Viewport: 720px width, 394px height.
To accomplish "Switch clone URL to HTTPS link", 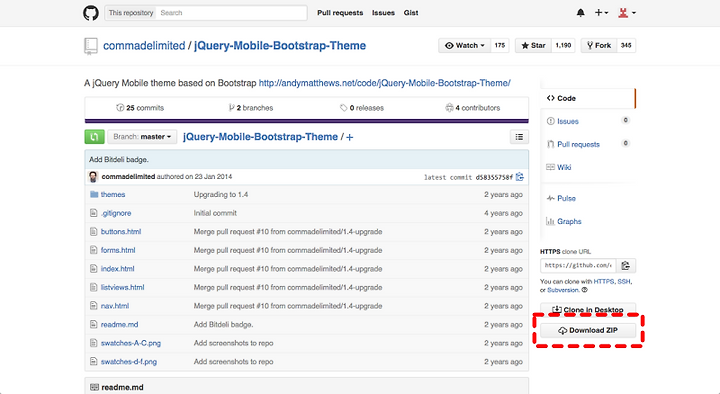I will pyautogui.click(x=603, y=281).
